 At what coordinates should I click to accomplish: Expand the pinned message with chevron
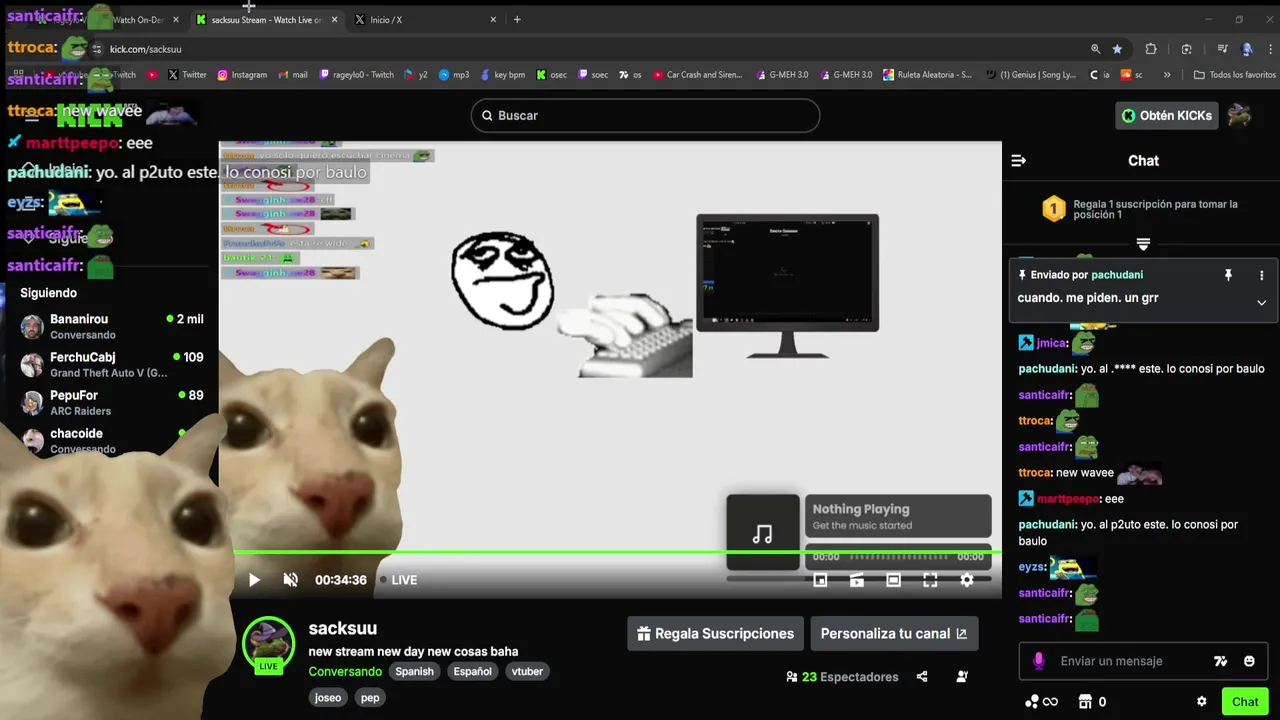pyautogui.click(x=1261, y=303)
